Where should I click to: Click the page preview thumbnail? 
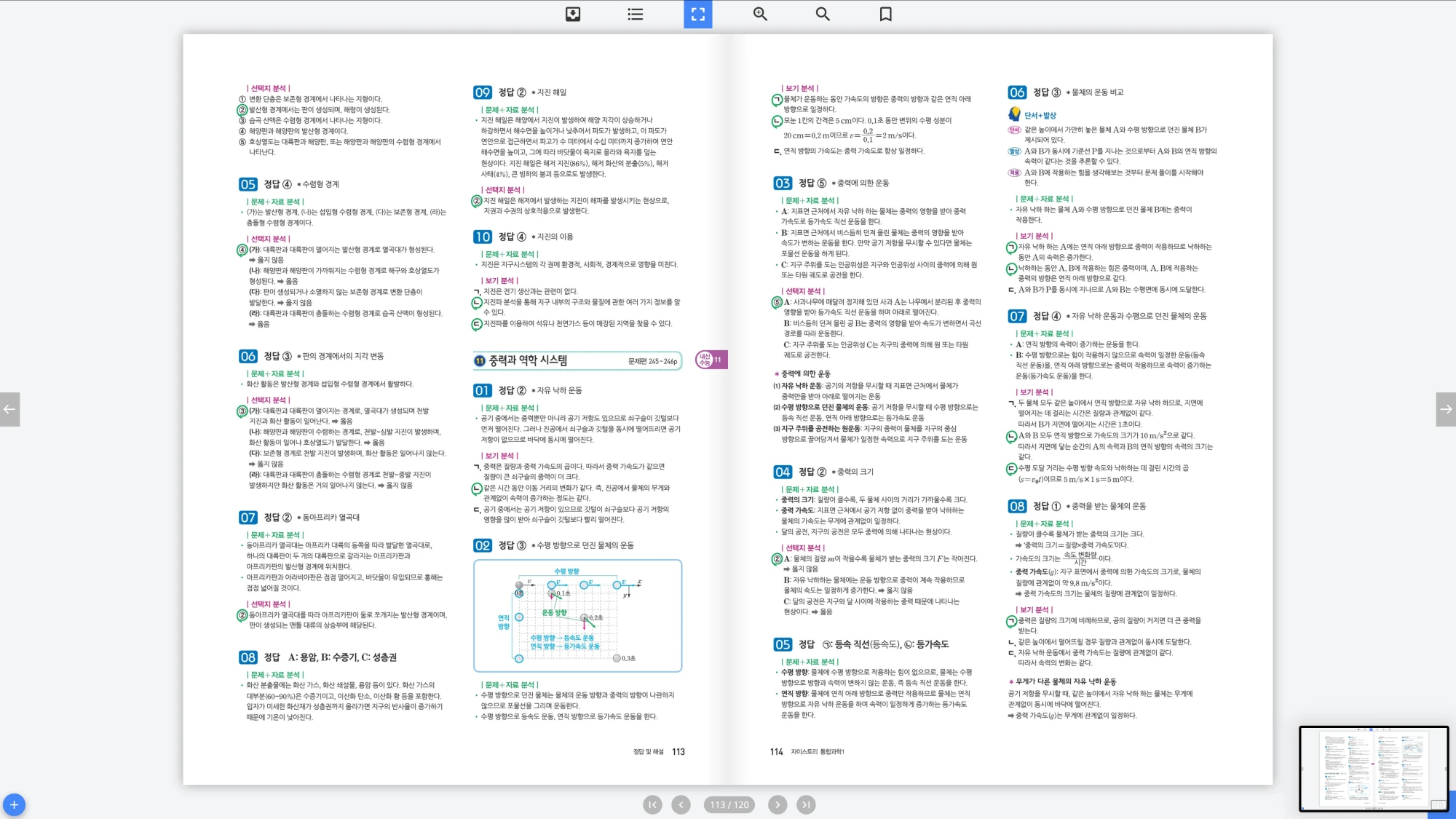point(1373,768)
